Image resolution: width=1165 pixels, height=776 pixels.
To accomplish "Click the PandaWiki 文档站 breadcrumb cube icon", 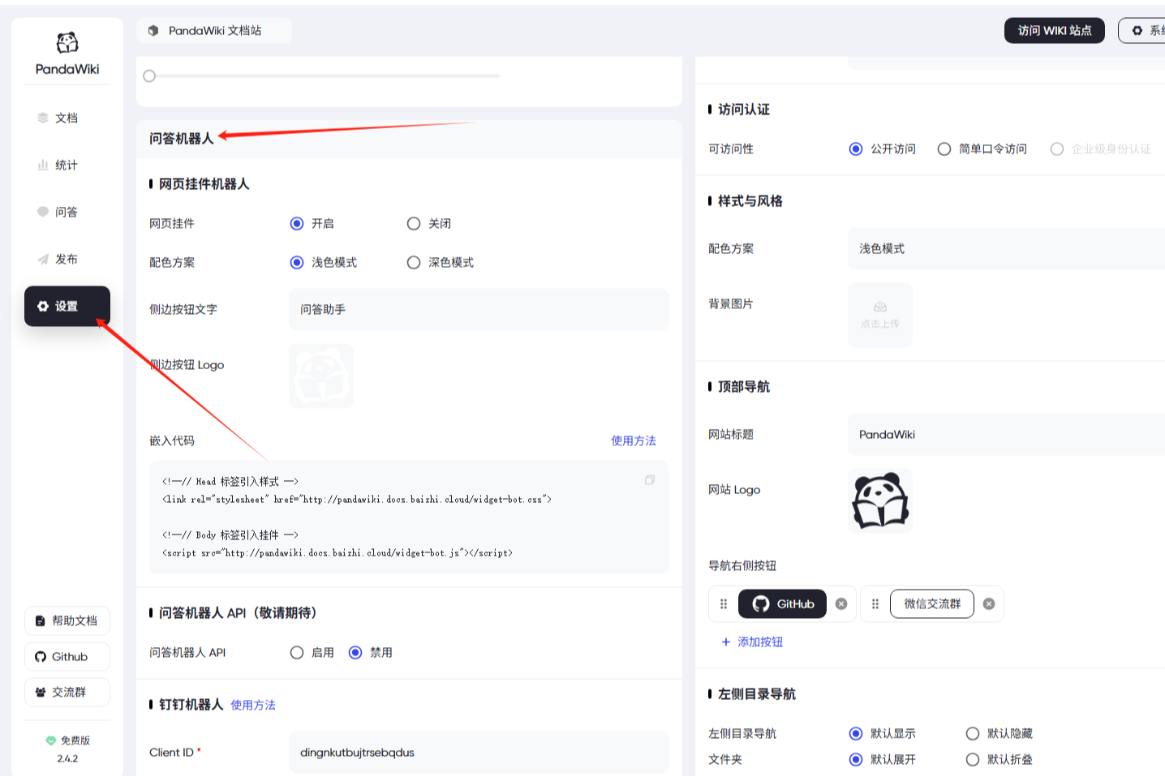I will tap(153, 30).
